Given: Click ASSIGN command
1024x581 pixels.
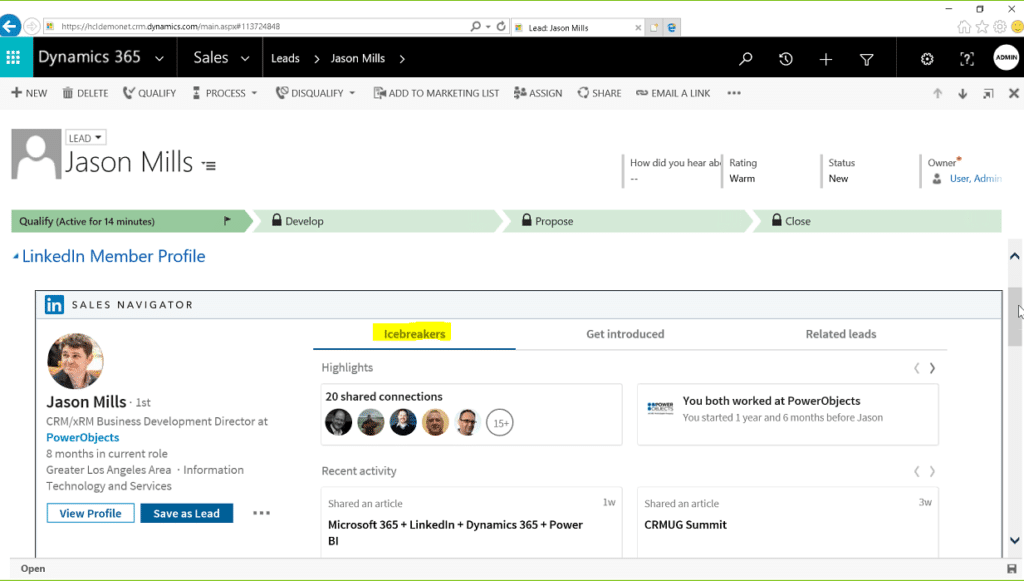Looking at the screenshot, I should 537,93.
